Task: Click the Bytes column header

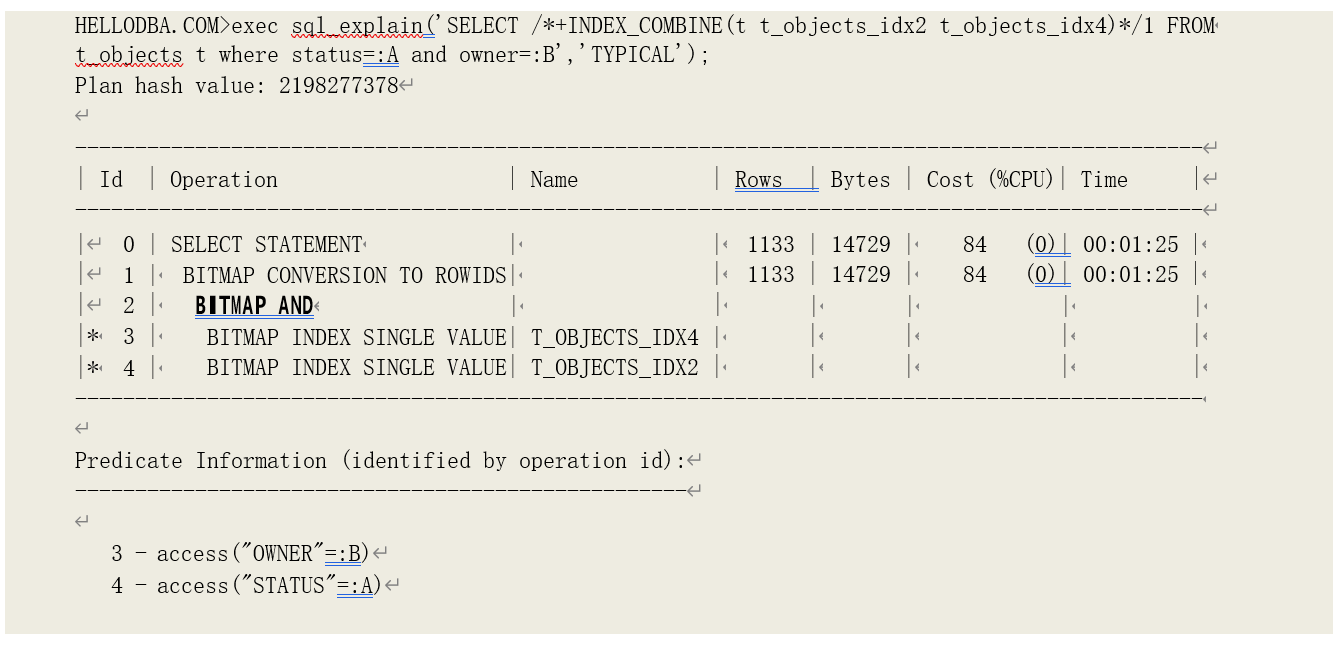Action: (860, 180)
